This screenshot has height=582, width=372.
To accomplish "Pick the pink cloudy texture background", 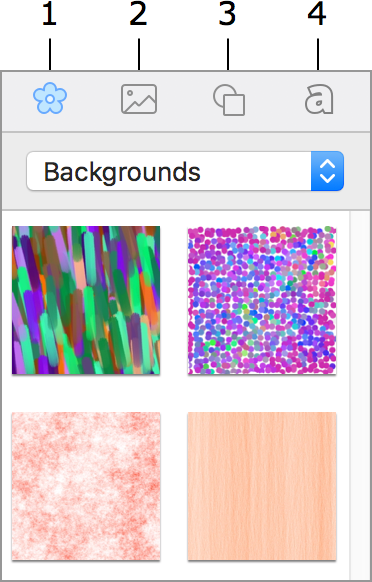I will (x=86, y=486).
